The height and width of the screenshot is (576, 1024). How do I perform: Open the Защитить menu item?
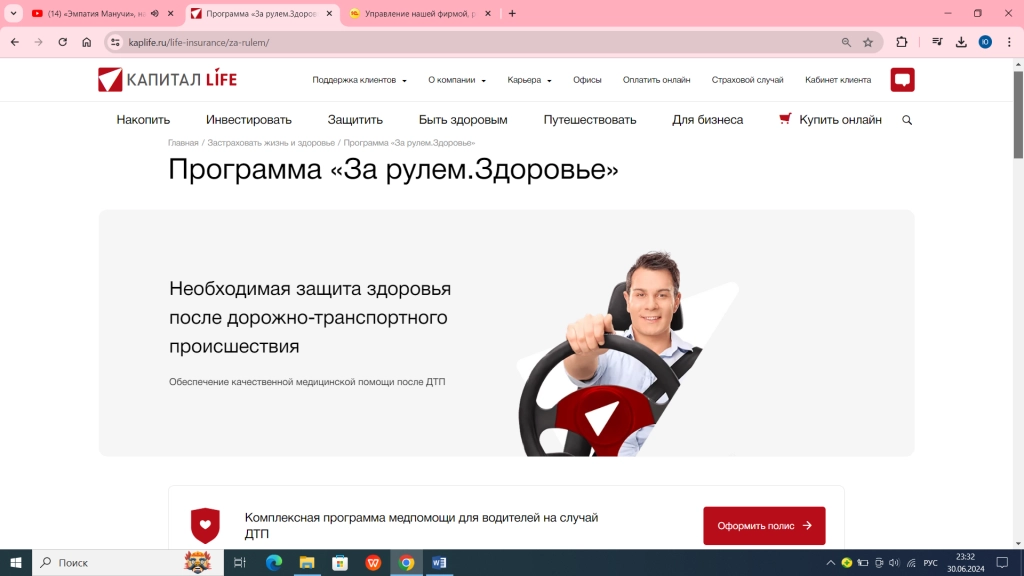pyautogui.click(x=355, y=120)
